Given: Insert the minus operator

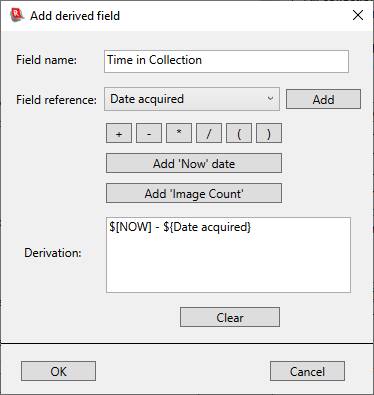Looking at the screenshot, I should (149, 133).
